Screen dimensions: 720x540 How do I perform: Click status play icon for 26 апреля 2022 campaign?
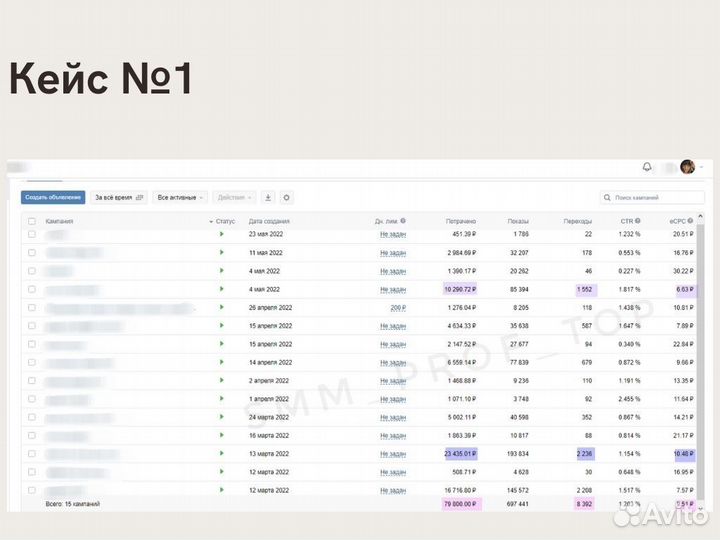point(221,307)
